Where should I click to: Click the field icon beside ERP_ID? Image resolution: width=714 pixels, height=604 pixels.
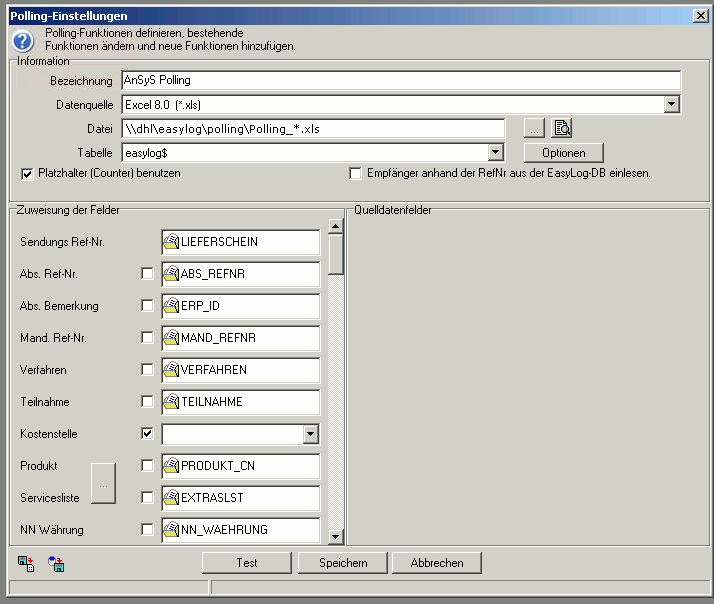click(171, 306)
